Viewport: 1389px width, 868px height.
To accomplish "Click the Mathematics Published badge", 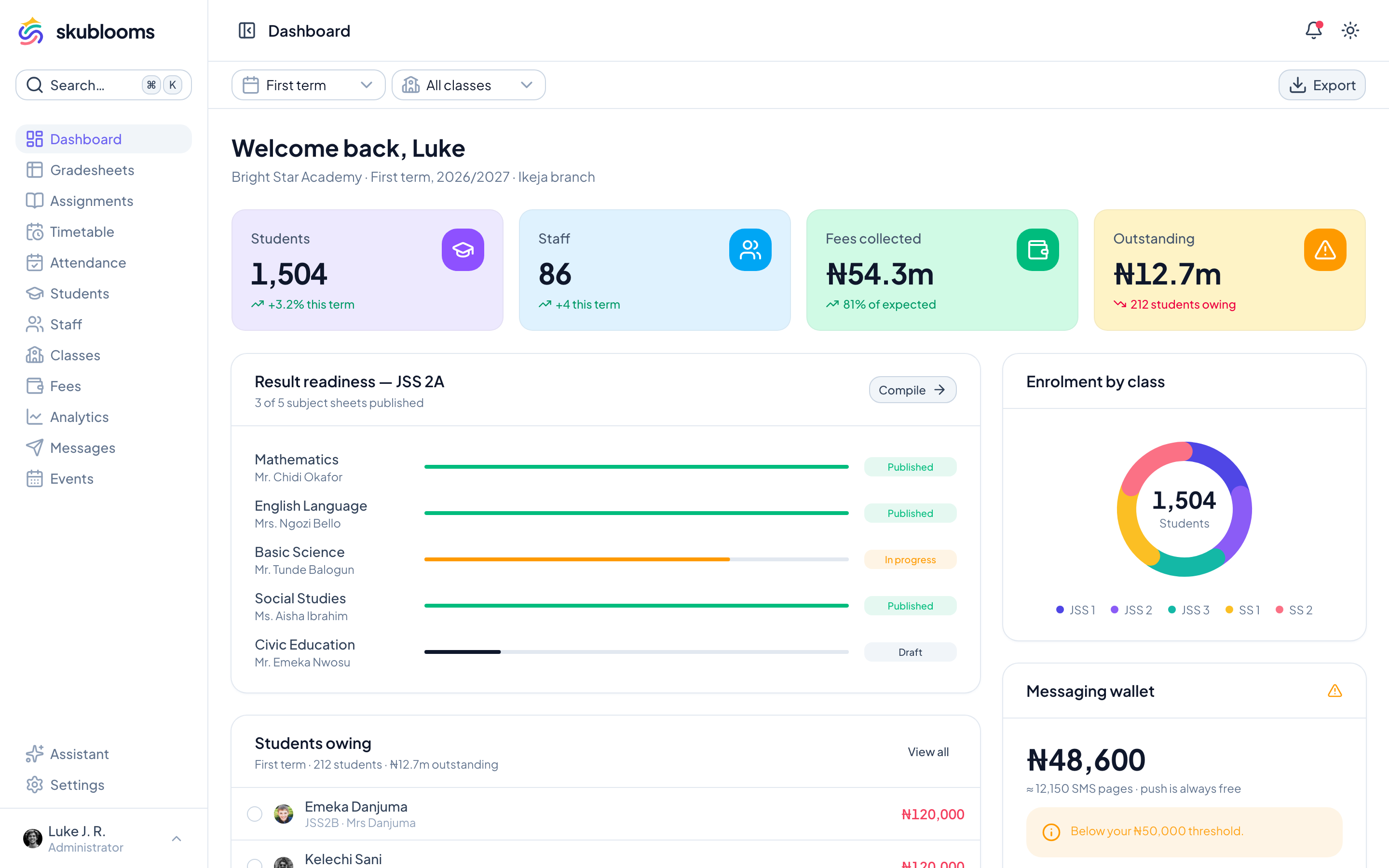I will 910,467.
